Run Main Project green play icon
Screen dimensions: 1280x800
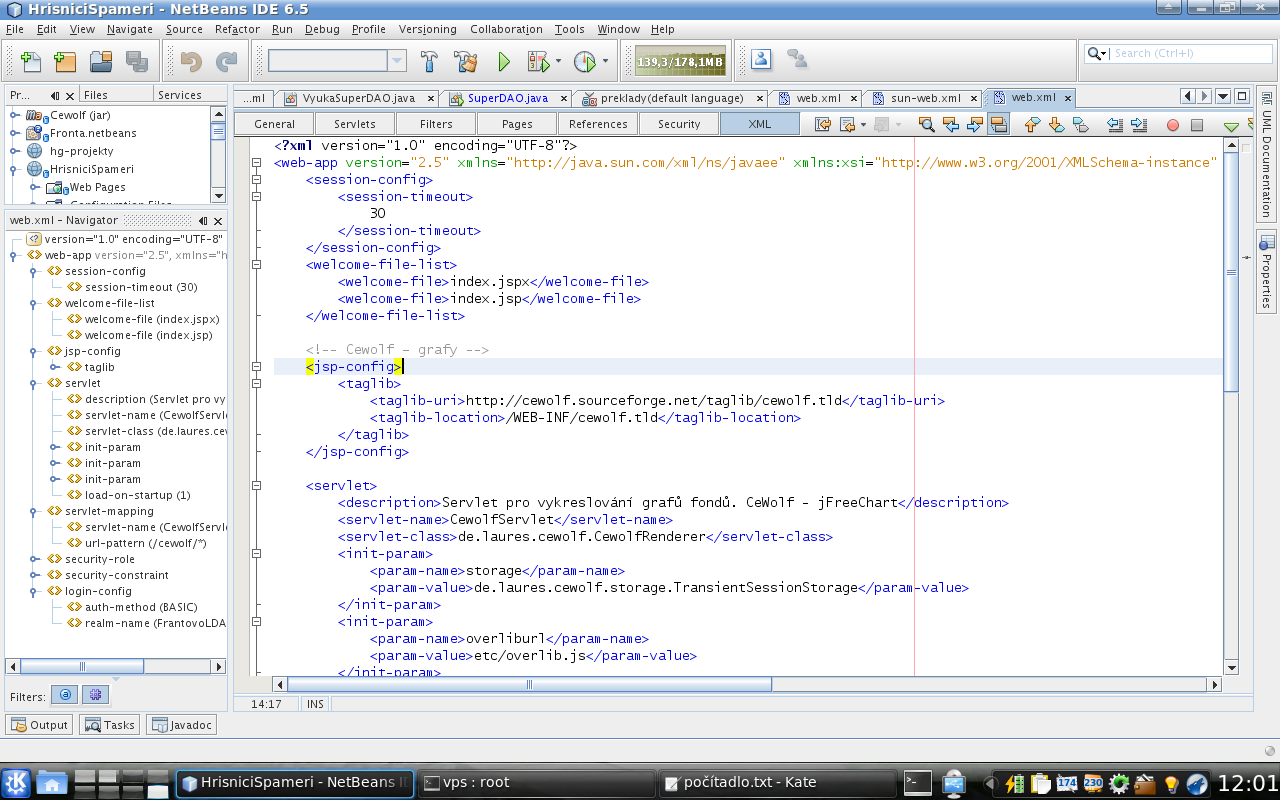coord(504,62)
